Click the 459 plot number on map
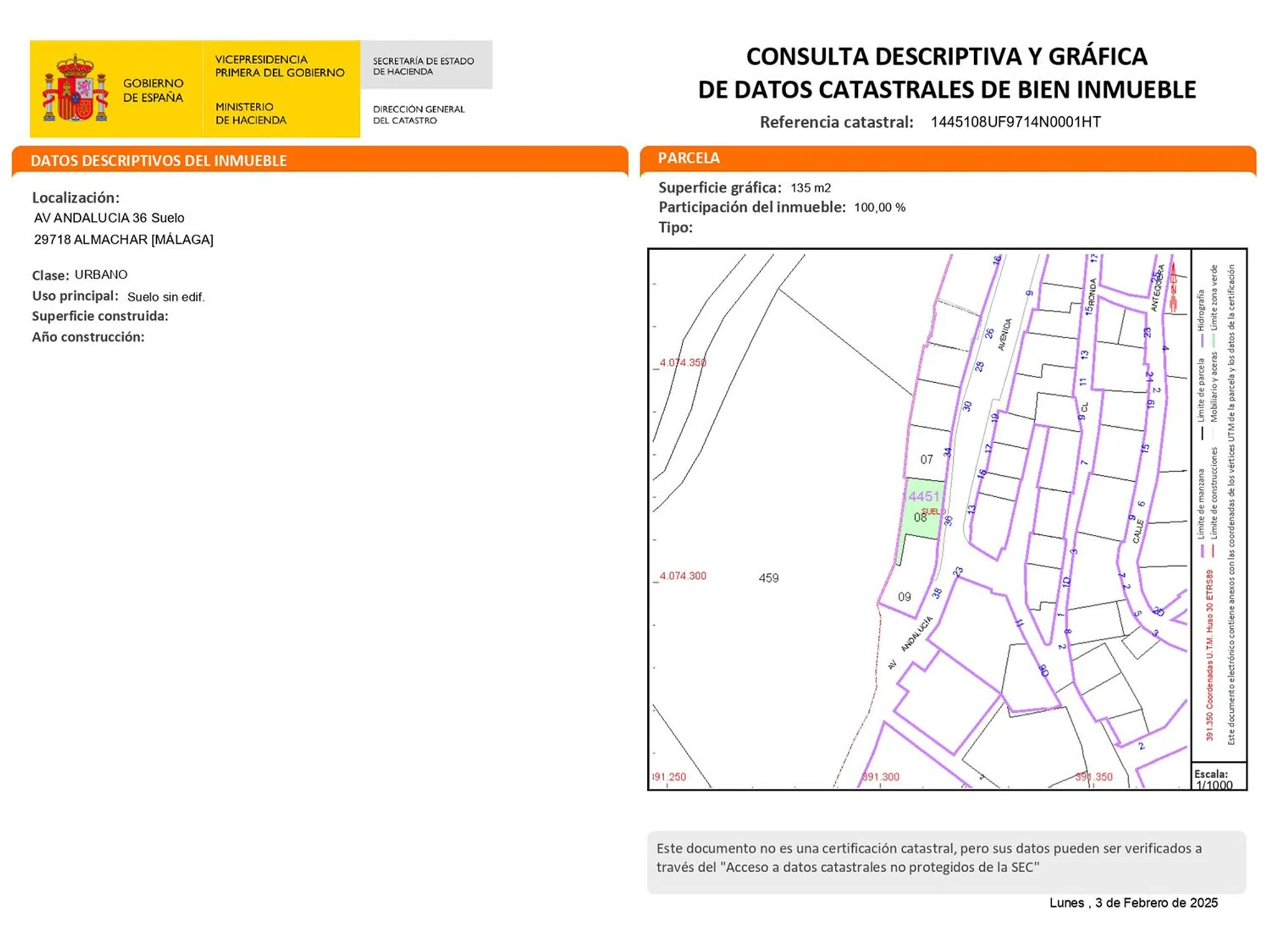Viewport: 1270px width, 952px height. point(768,578)
